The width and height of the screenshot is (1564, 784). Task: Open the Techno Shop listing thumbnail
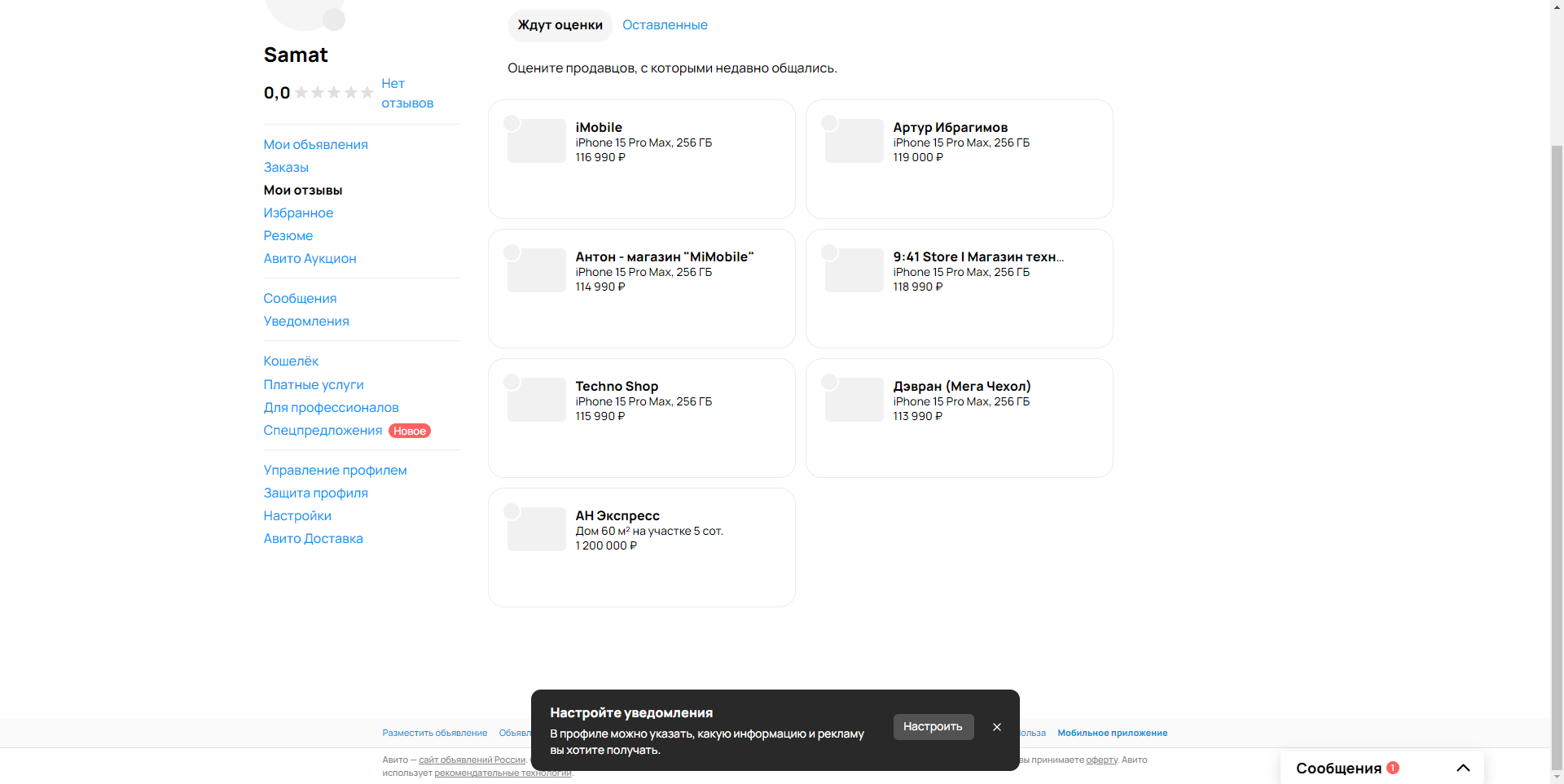[537, 400]
